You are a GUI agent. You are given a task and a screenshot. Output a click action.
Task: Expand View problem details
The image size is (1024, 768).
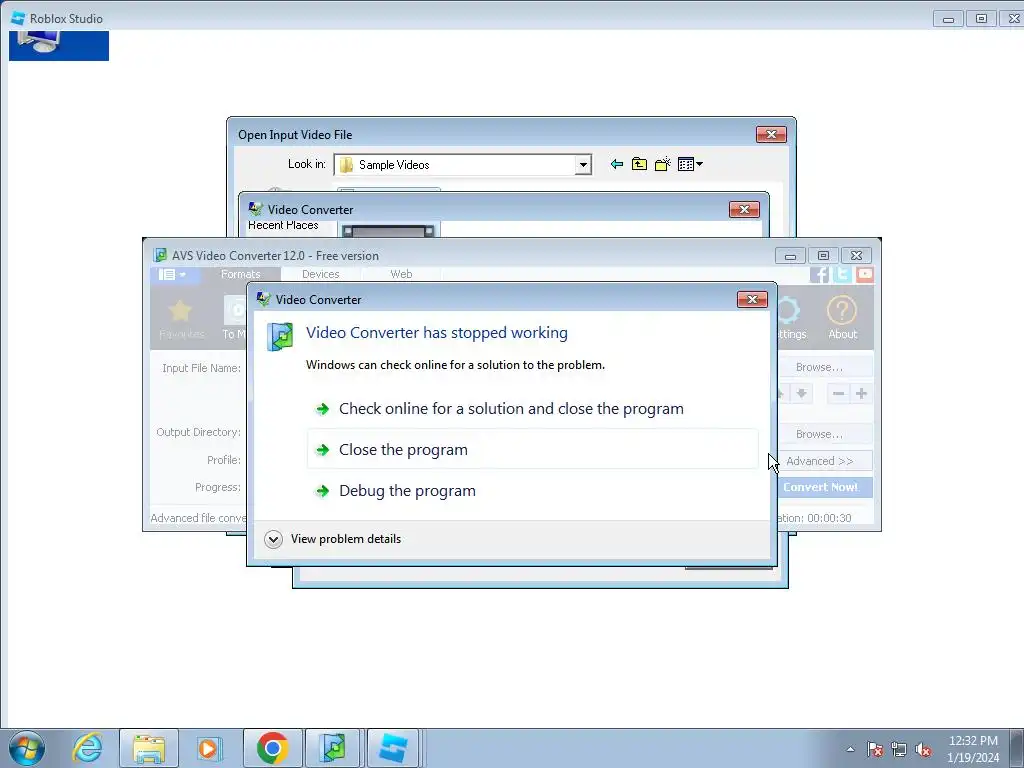point(333,539)
